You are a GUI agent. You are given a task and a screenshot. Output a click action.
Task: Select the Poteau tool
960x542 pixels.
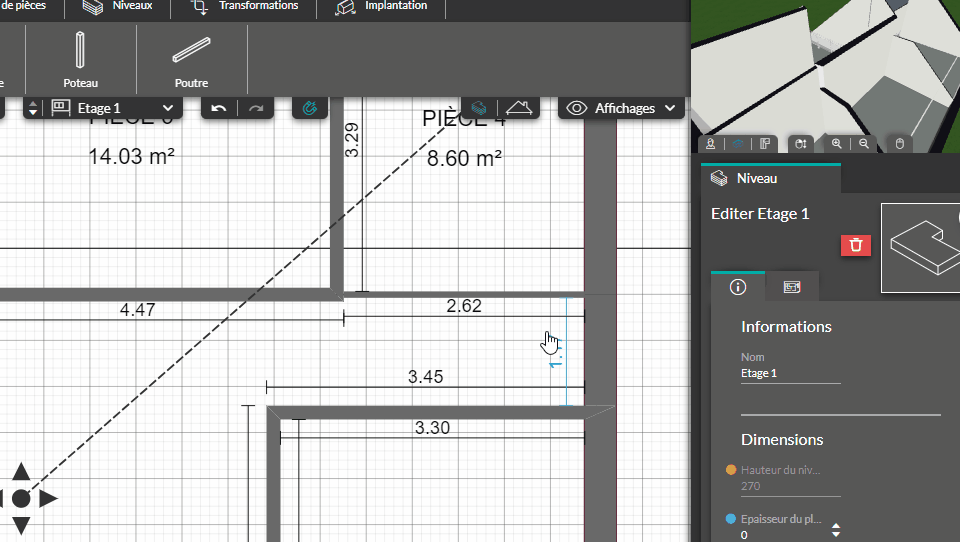(81, 58)
